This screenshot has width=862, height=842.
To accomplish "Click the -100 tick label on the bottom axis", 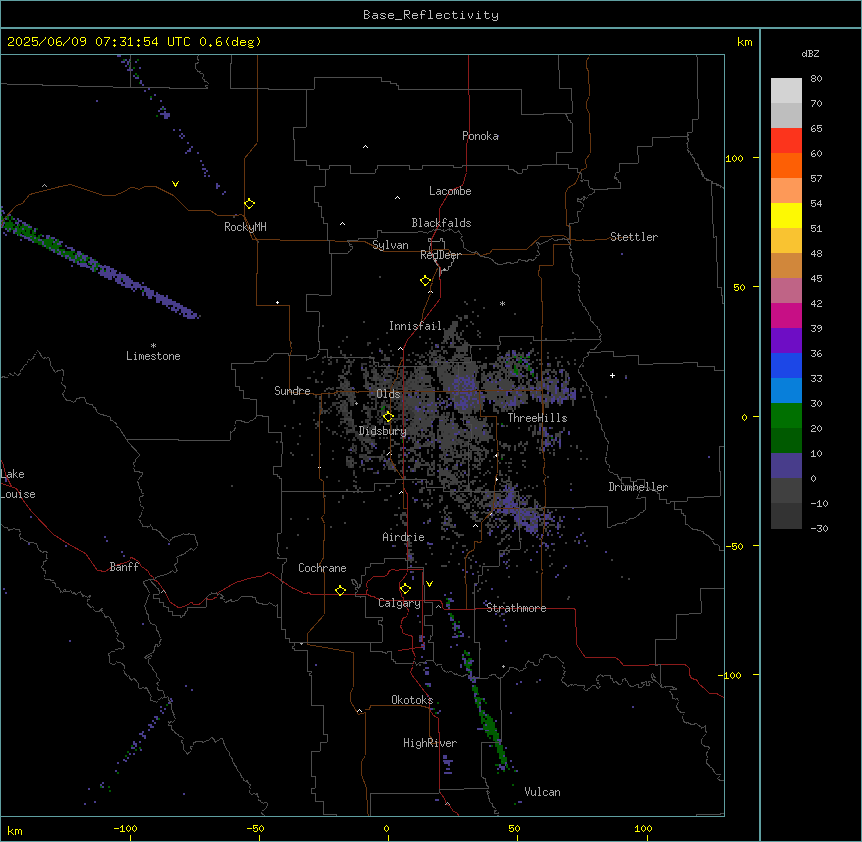I will click(x=125, y=828).
